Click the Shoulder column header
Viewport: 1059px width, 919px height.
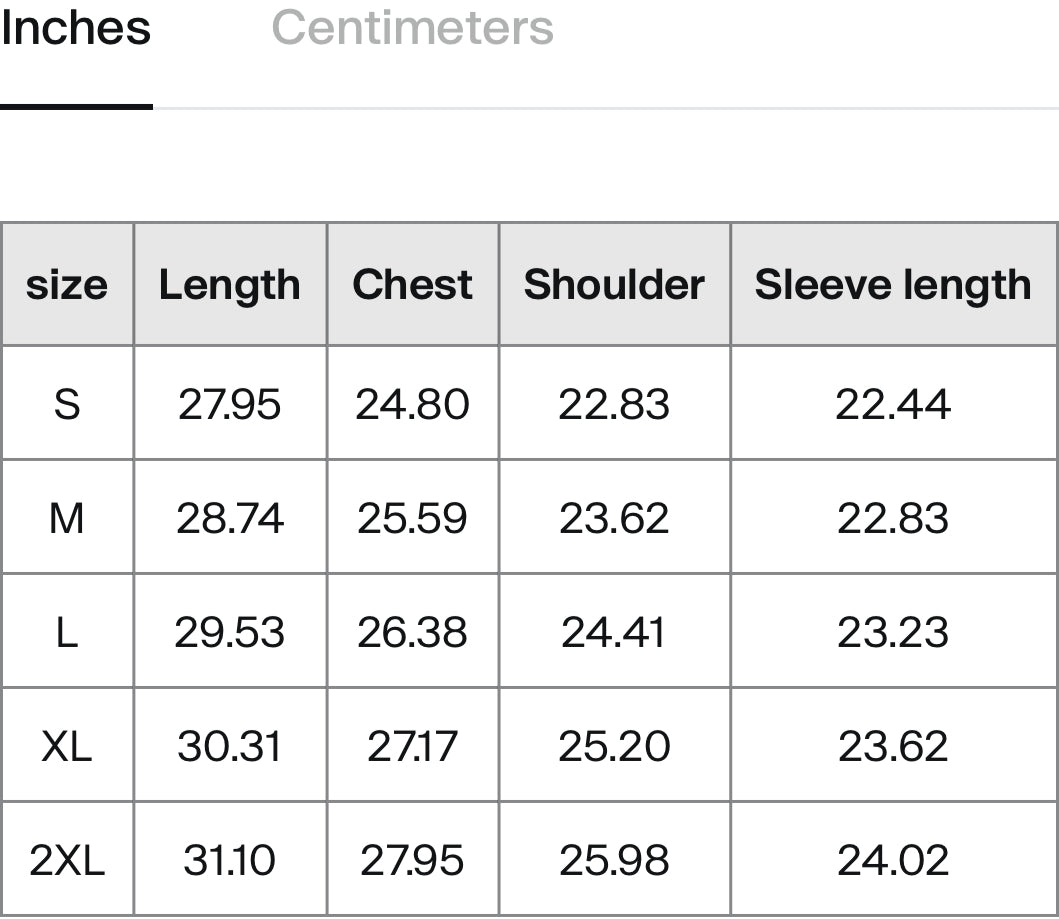pyautogui.click(x=614, y=284)
